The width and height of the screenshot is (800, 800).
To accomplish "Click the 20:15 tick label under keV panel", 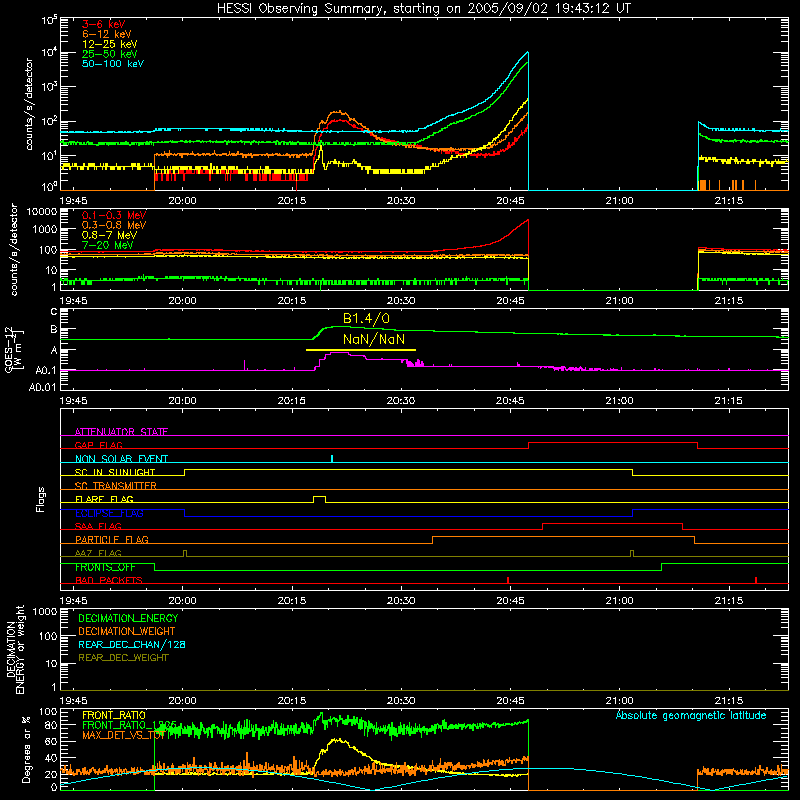I will click(x=292, y=201).
